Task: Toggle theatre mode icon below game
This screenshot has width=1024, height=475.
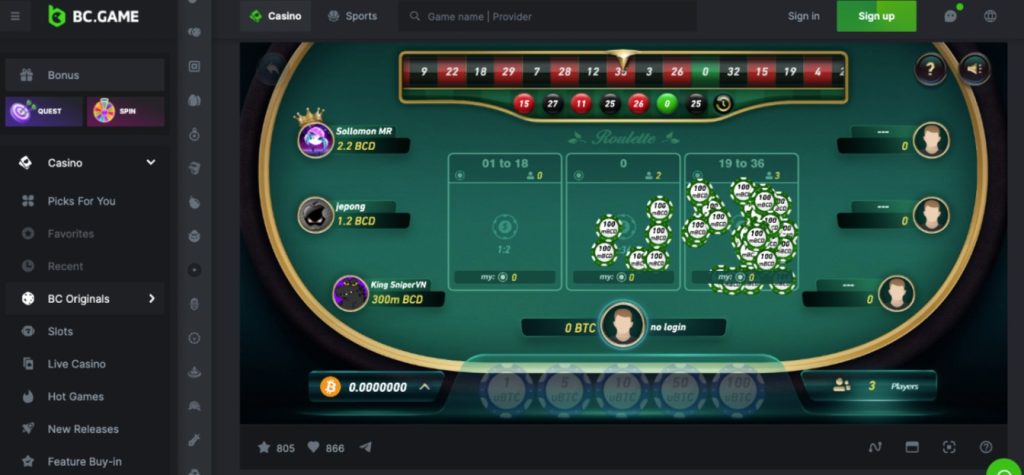Action: pyautogui.click(x=912, y=448)
